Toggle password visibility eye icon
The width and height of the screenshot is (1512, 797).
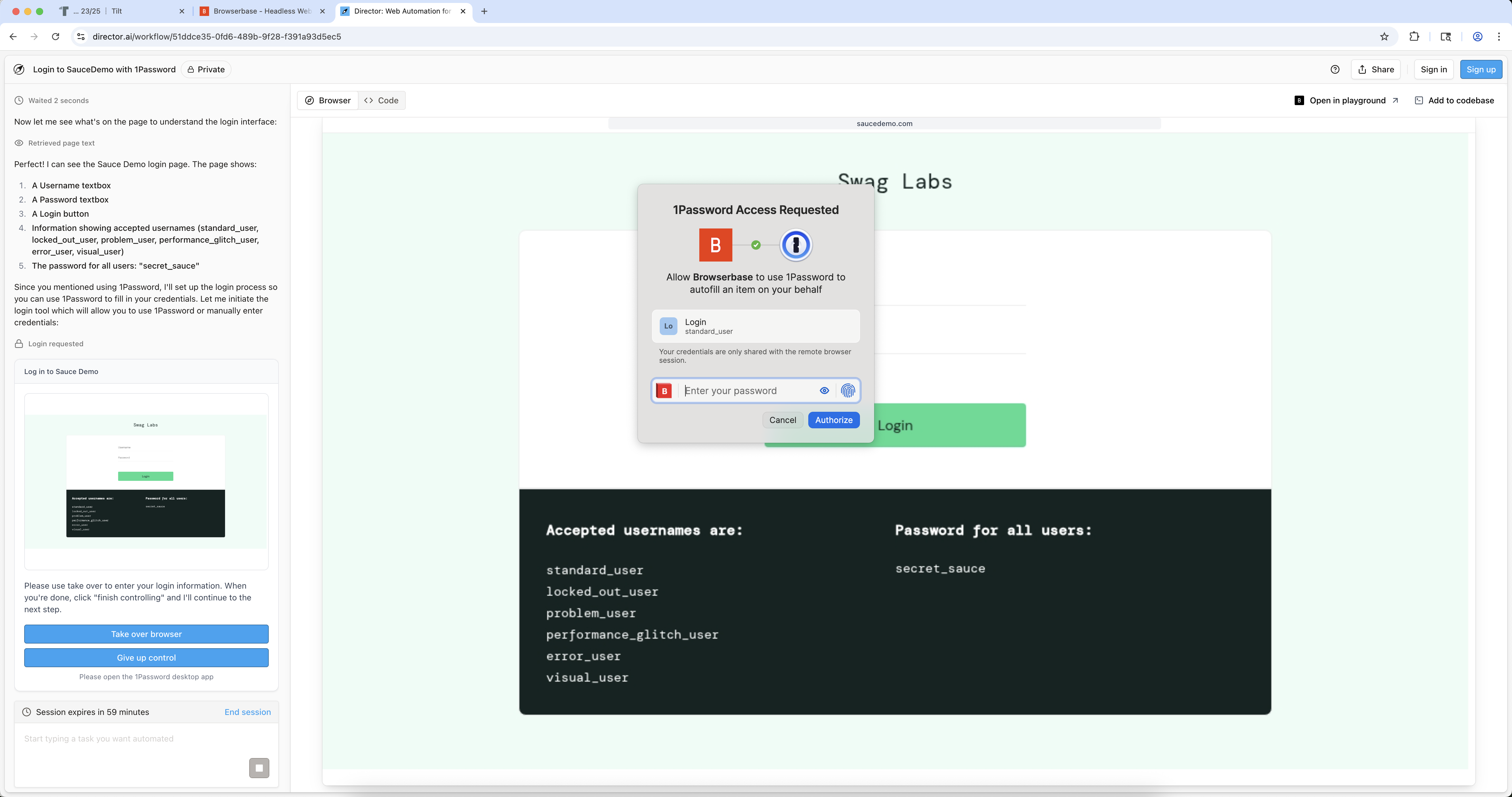(x=824, y=391)
